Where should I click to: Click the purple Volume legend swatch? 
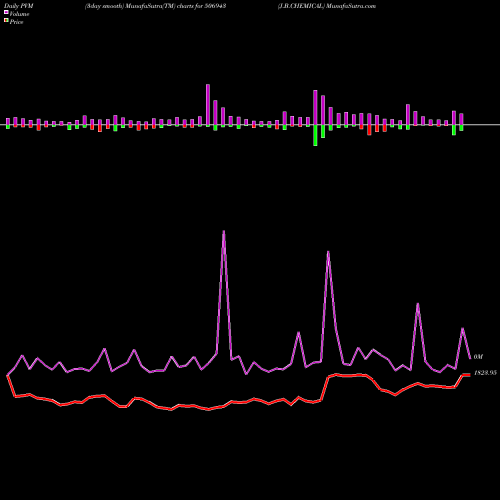[x=6, y=12]
